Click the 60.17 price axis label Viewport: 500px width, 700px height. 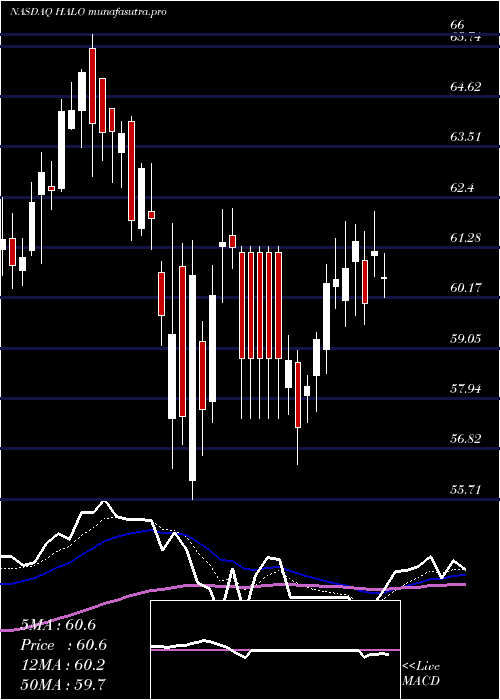pos(466,288)
